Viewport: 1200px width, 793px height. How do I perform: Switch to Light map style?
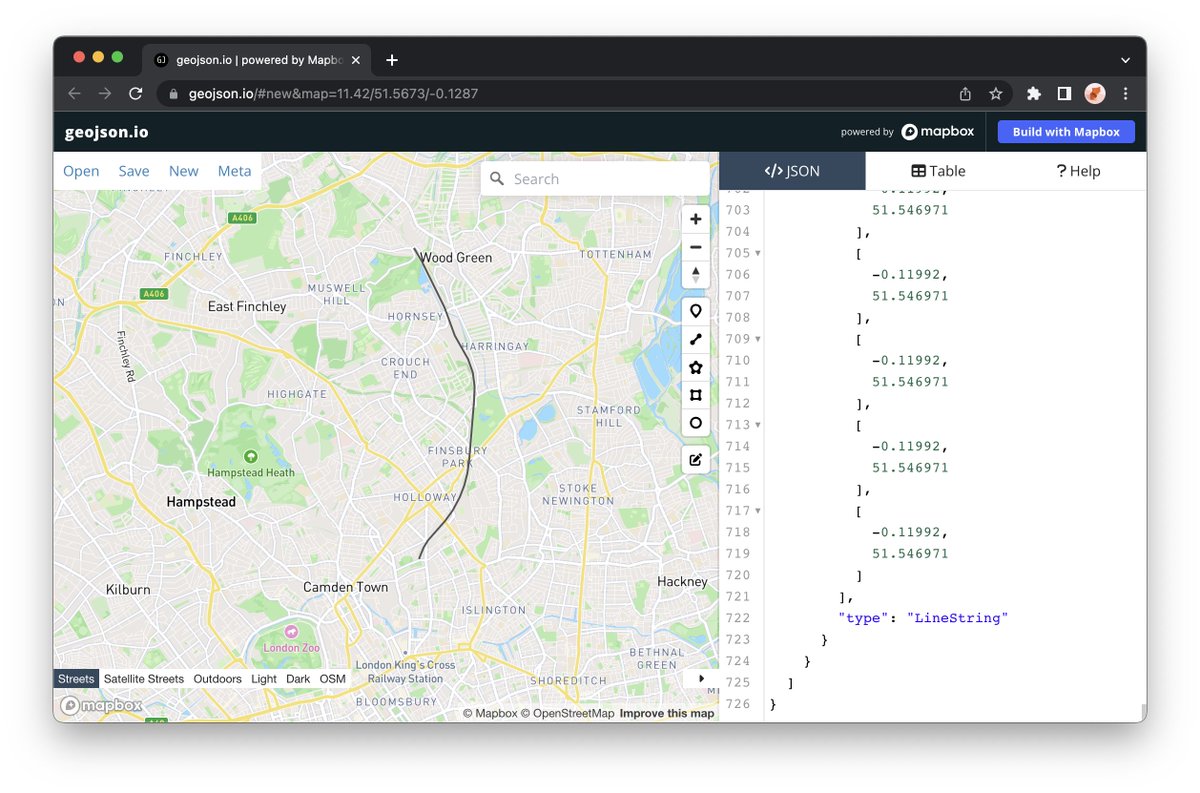(x=264, y=679)
